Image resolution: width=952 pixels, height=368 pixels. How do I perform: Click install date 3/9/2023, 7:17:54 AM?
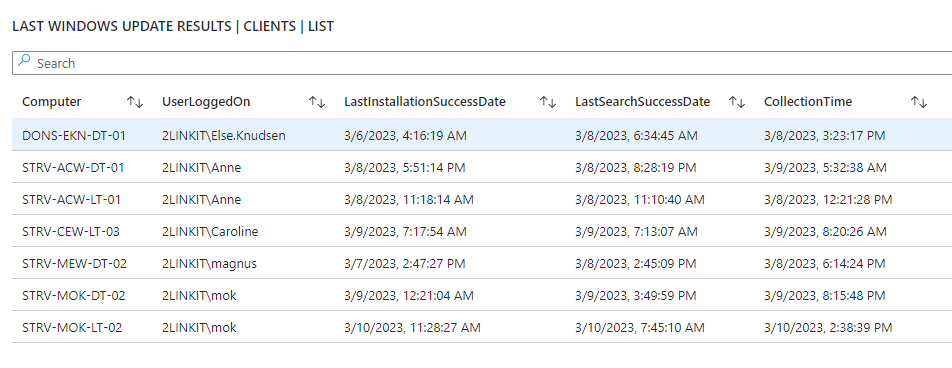tap(406, 232)
